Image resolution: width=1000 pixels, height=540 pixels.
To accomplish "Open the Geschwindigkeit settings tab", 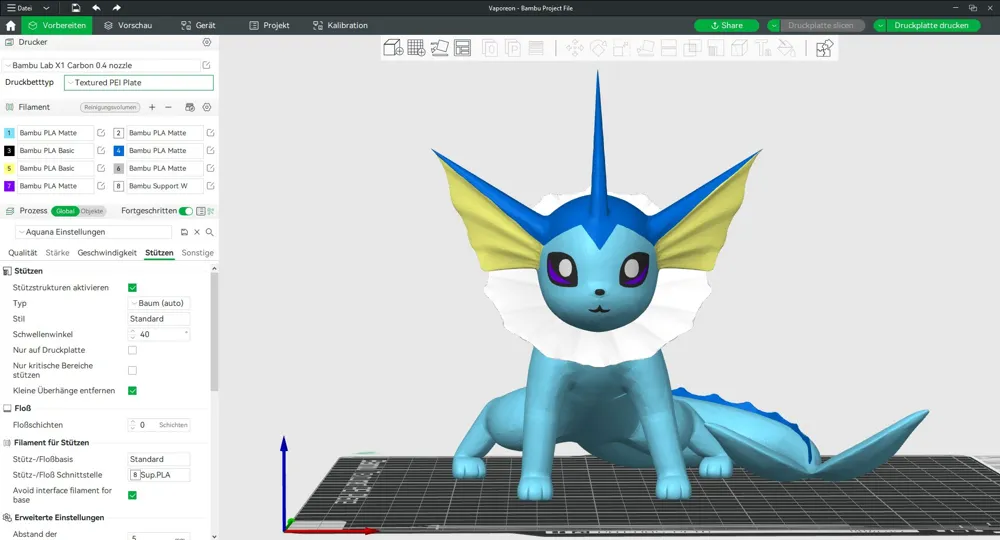I will click(x=107, y=253).
